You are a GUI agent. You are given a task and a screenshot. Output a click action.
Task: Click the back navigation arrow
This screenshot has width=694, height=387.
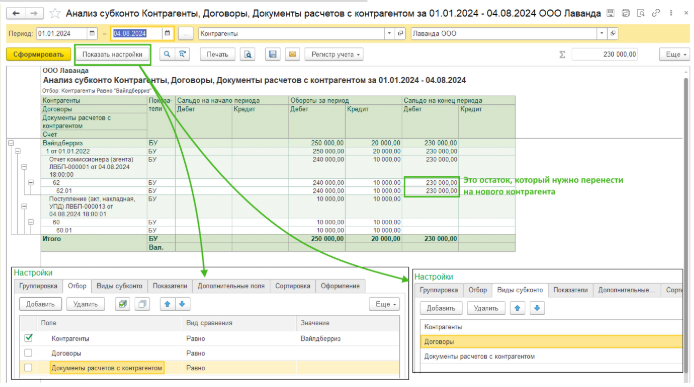(16, 13)
